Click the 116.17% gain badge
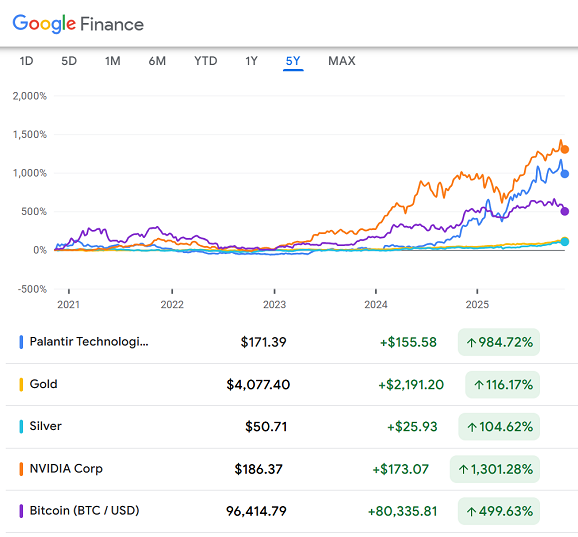The height and width of the screenshot is (537, 578). point(502,385)
